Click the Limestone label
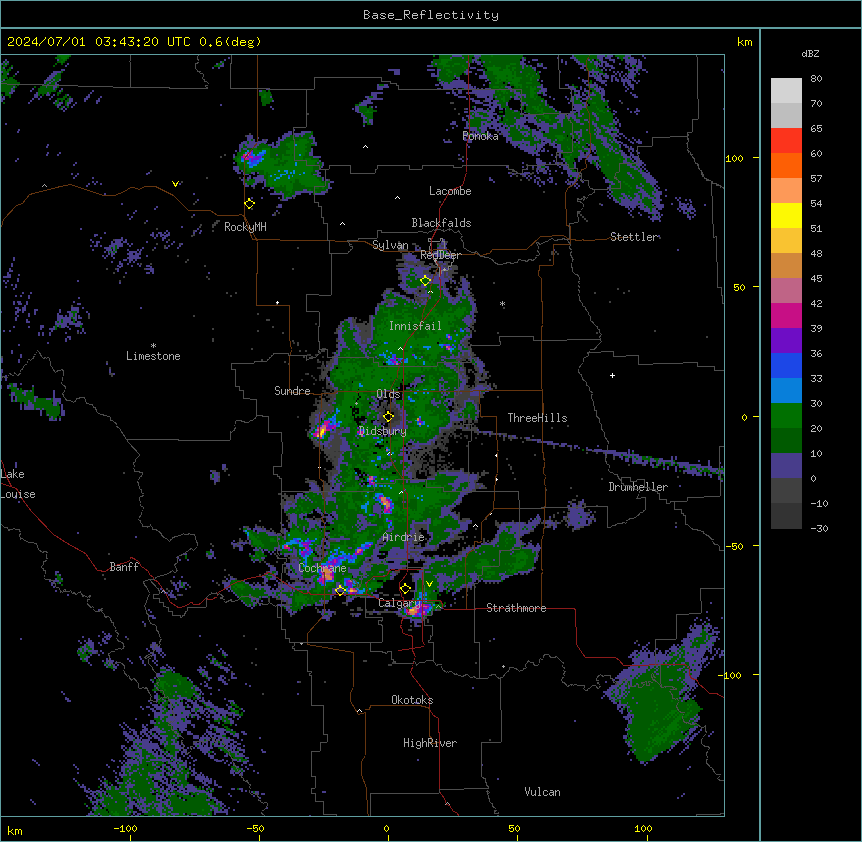The height and width of the screenshot is (842, 862). [153, 356]
